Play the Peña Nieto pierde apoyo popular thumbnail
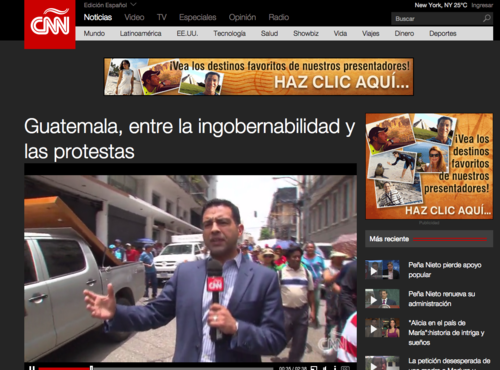The width and height of the screenshot is (500, 370). 382,270
